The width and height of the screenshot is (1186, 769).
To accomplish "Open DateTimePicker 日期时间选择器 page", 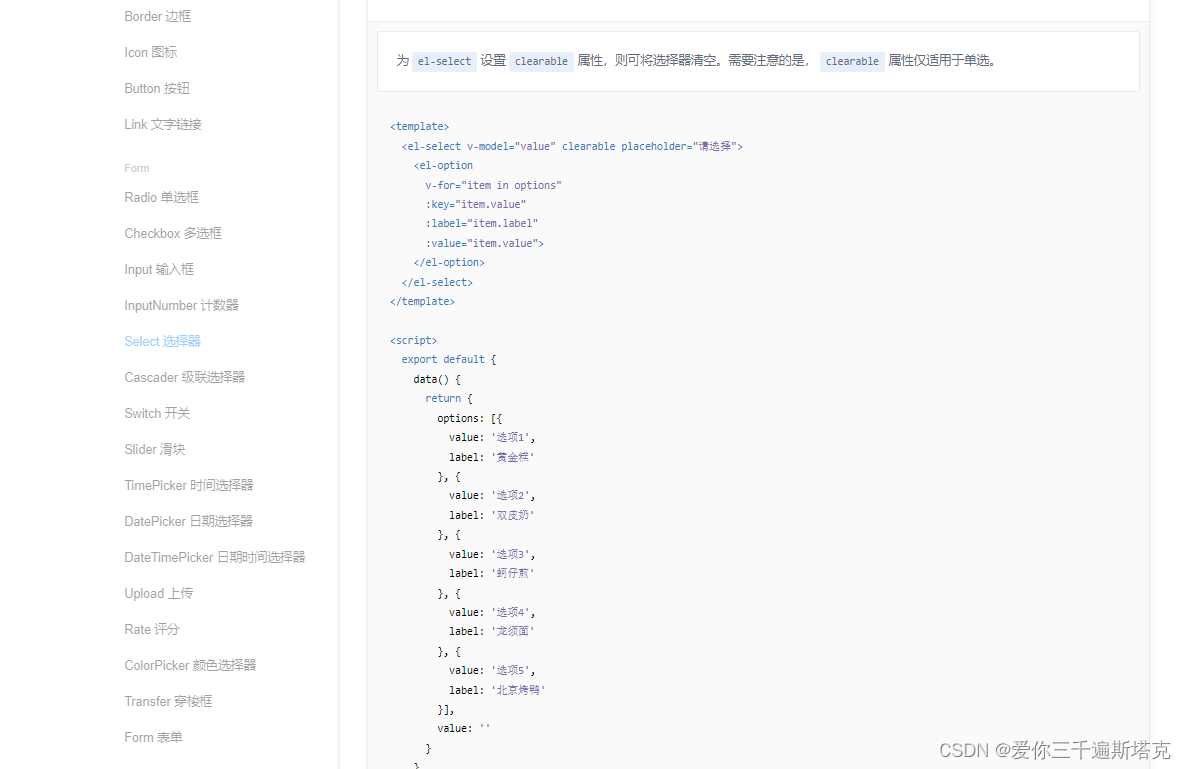I will [x=214, y=557].
